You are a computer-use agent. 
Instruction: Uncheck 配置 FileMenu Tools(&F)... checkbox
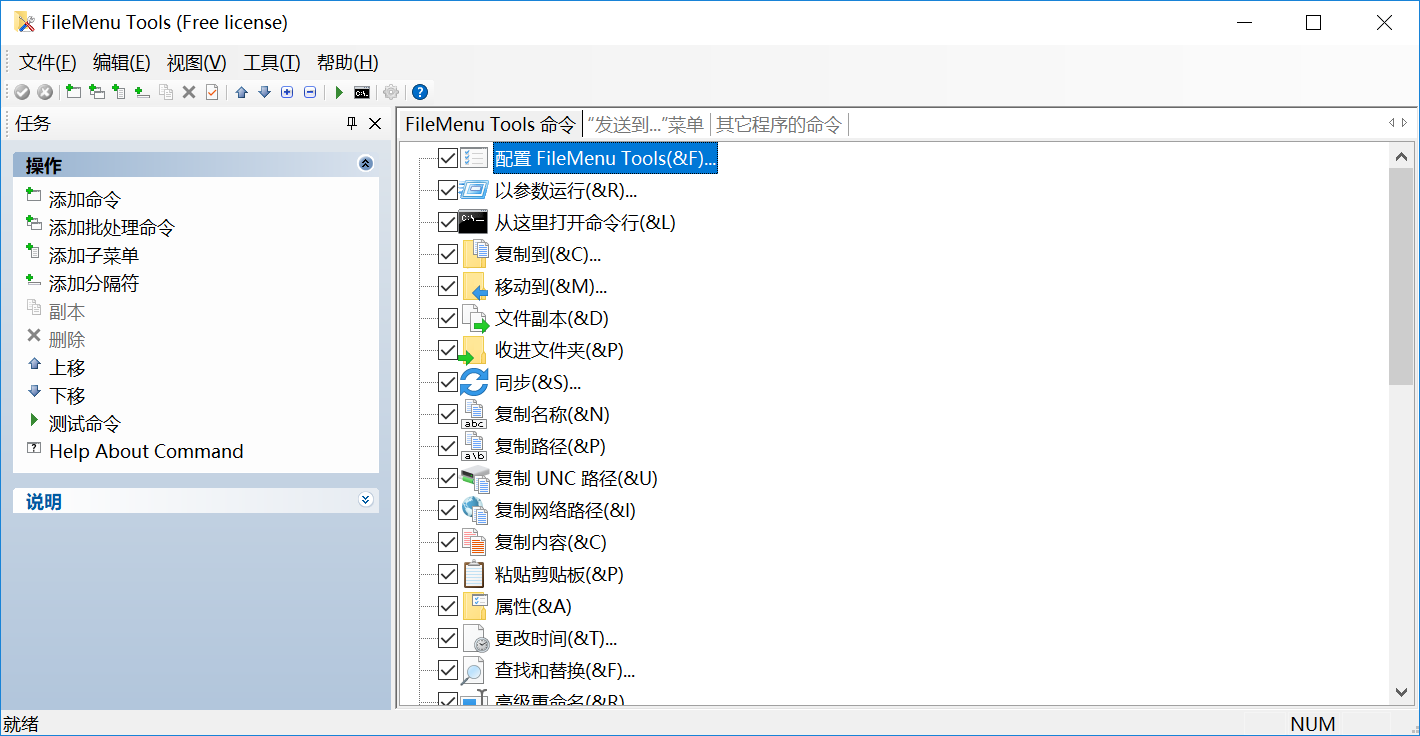pyautogui.click(x=448, y=158)
